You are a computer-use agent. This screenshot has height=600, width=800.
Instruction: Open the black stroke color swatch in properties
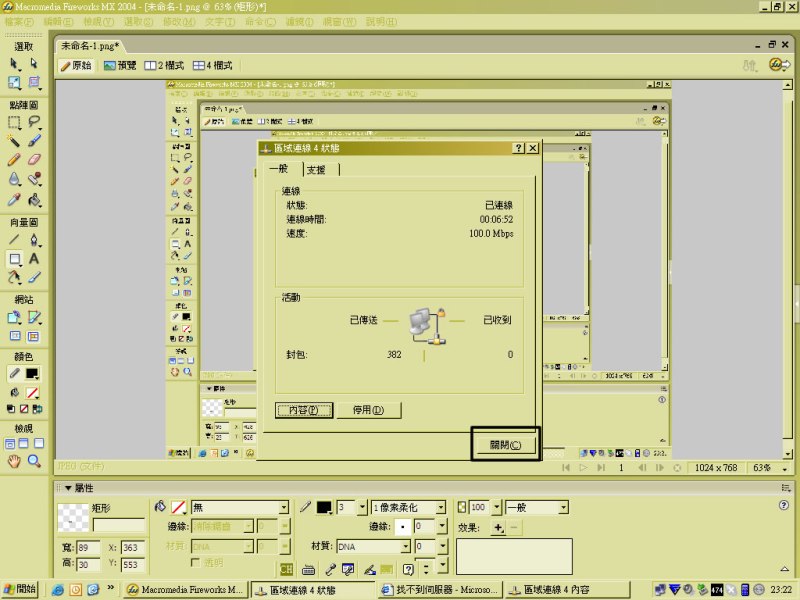[324, 508]
